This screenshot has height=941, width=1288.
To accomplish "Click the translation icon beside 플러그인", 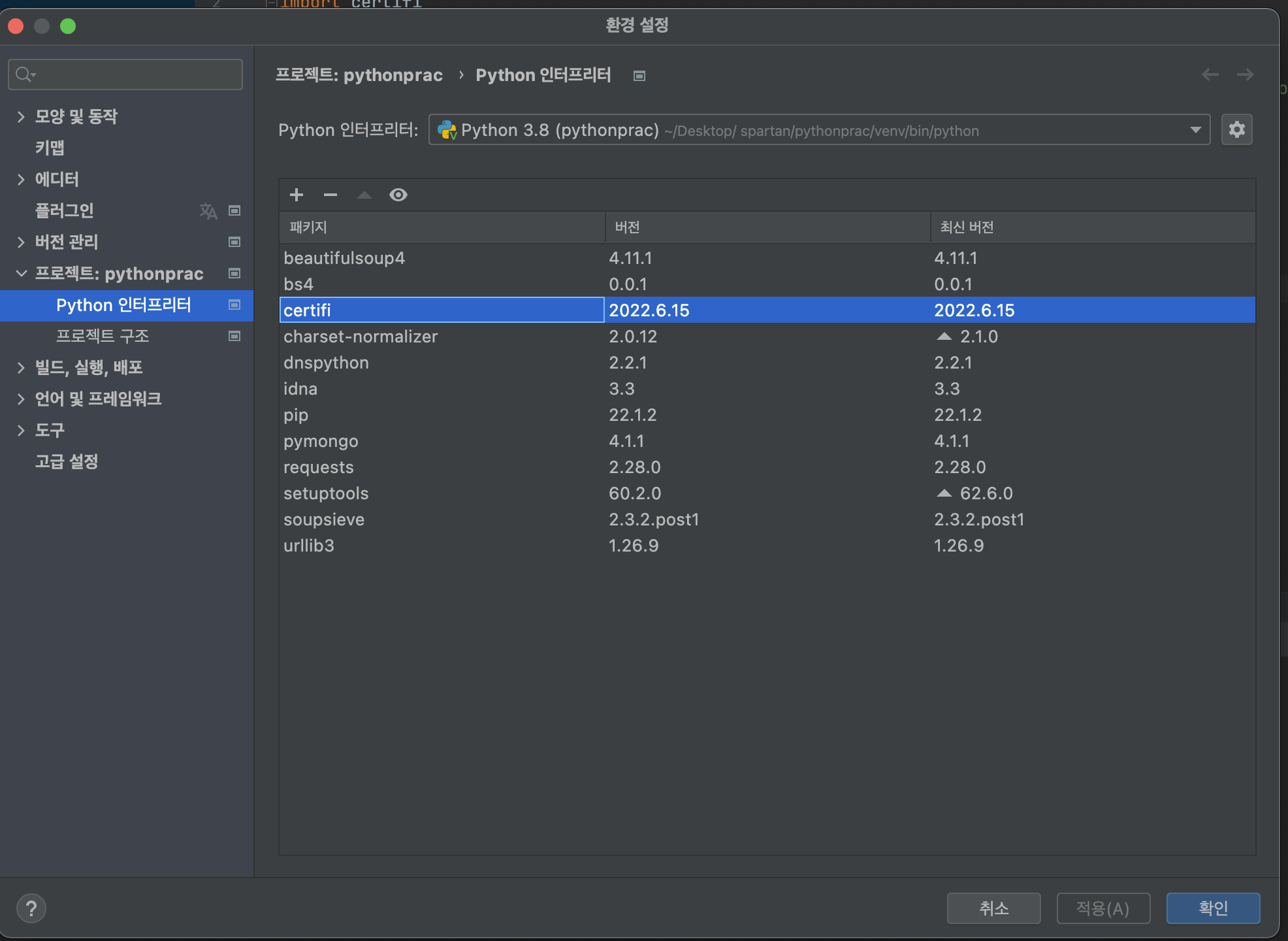I will 208,210.
